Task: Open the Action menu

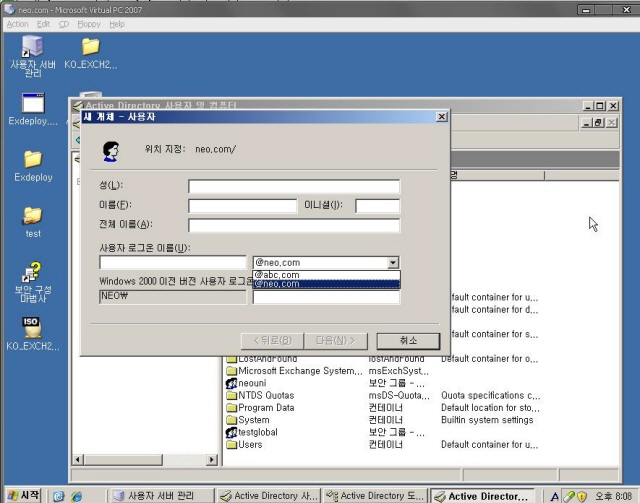Action: click(18, 24)
